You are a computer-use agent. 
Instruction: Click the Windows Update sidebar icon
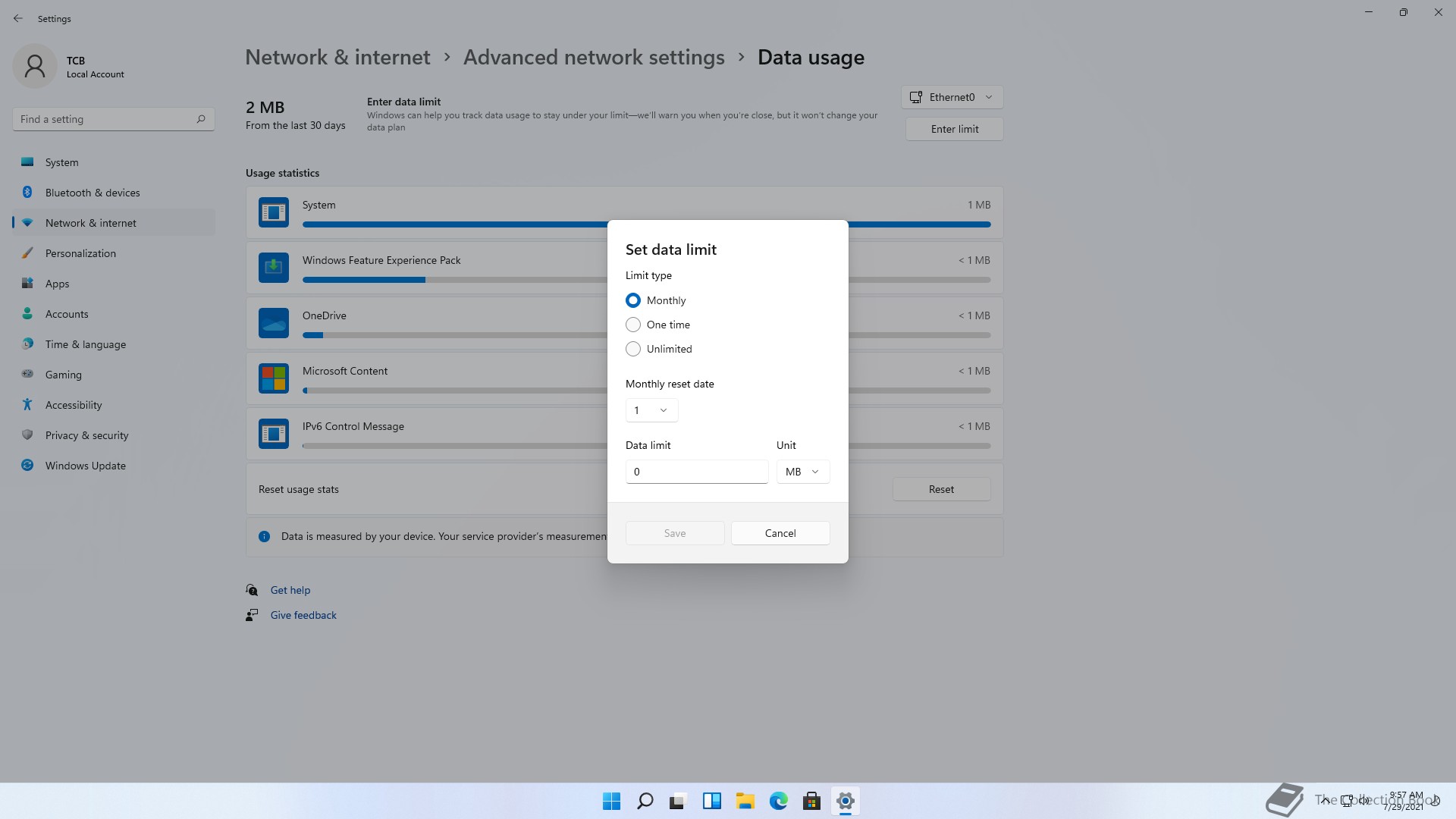(x=27, y=466)
